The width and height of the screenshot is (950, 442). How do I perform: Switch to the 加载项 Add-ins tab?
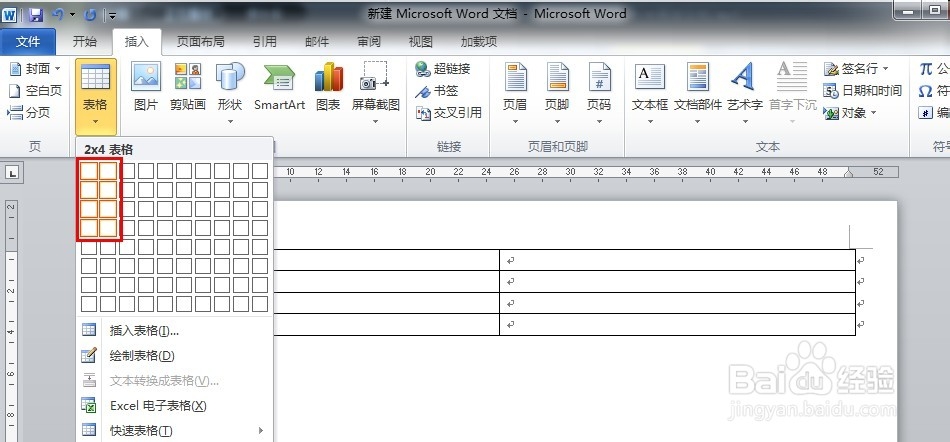[x=479, y=42]
